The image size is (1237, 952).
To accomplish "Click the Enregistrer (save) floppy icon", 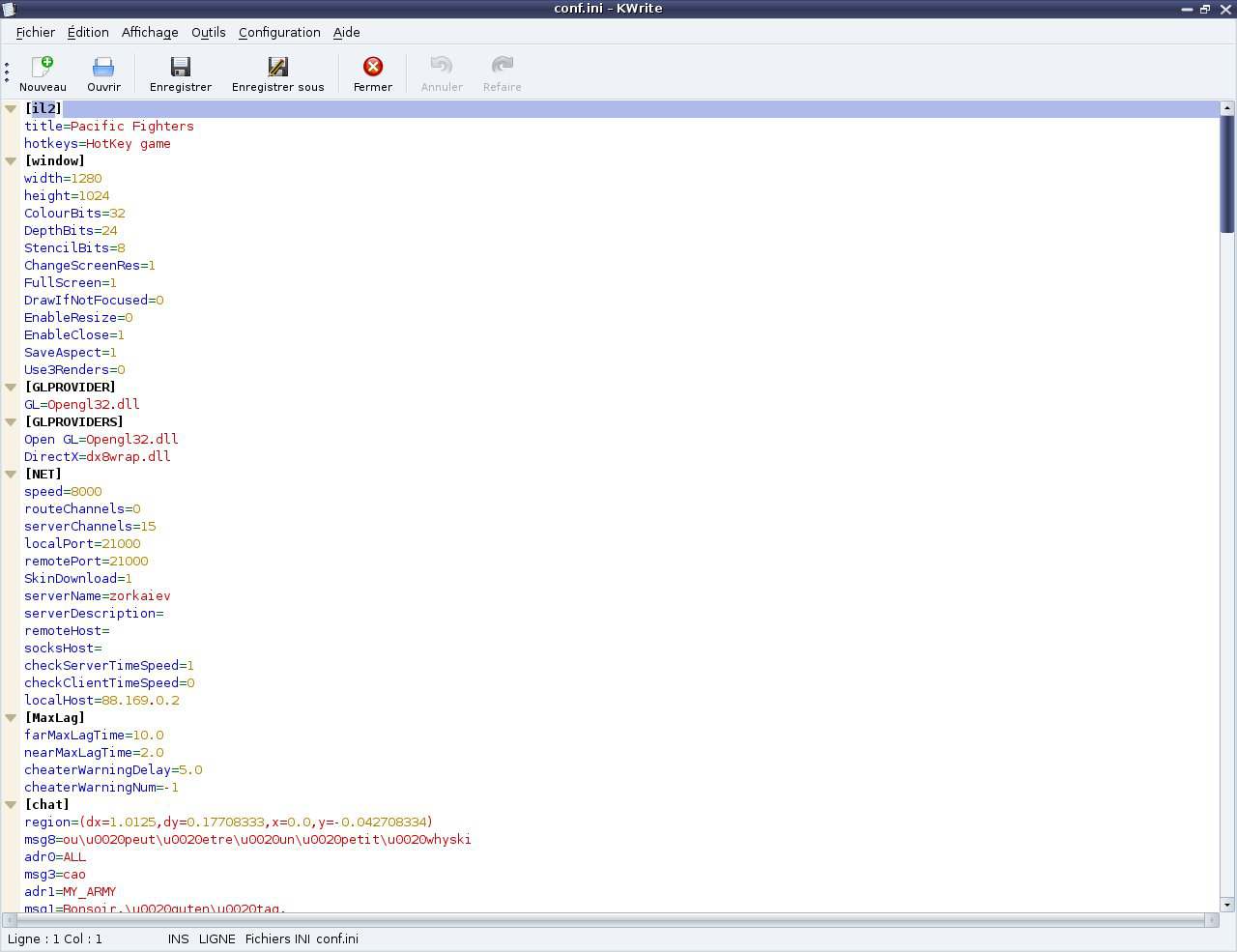I will [181, 66].
